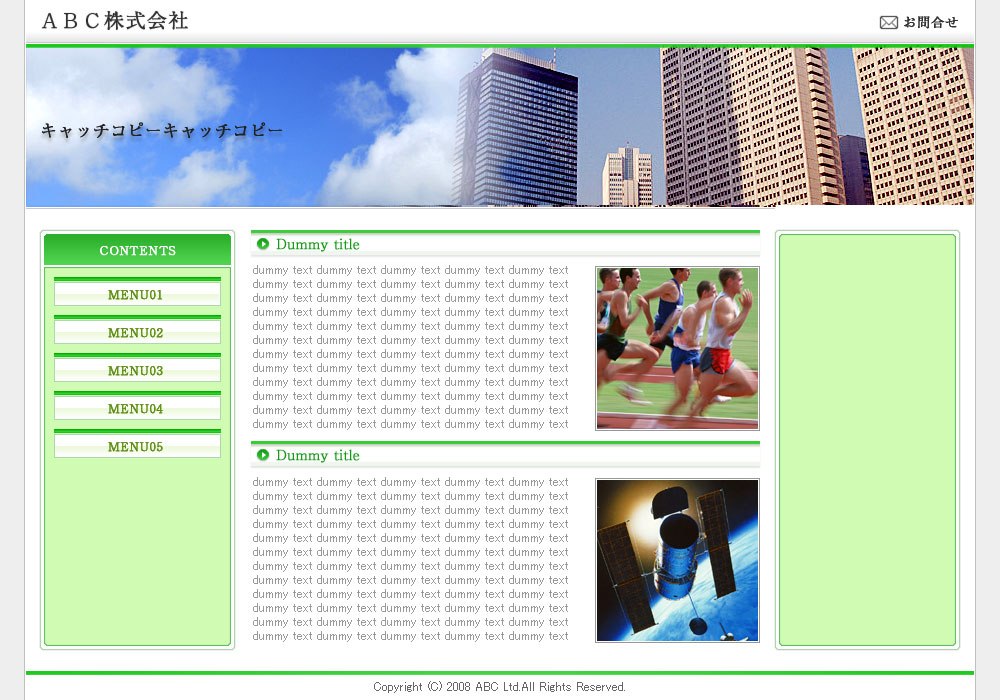
Task: Click the CONTENTS sidebar header
Action: tap(137, 250)
